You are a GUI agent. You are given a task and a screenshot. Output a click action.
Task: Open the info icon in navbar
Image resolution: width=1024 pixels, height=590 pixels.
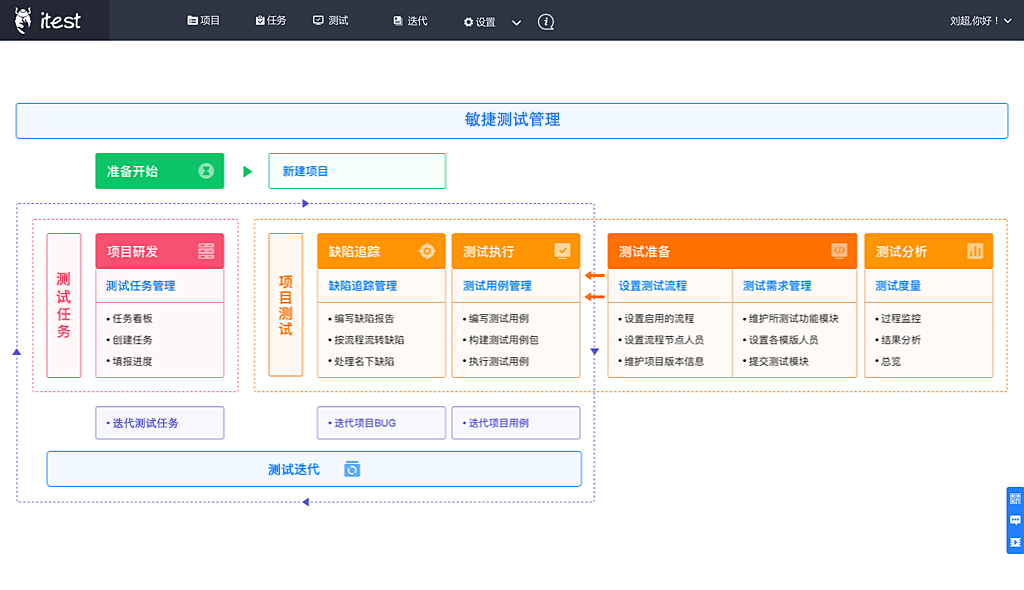point(546,22)
